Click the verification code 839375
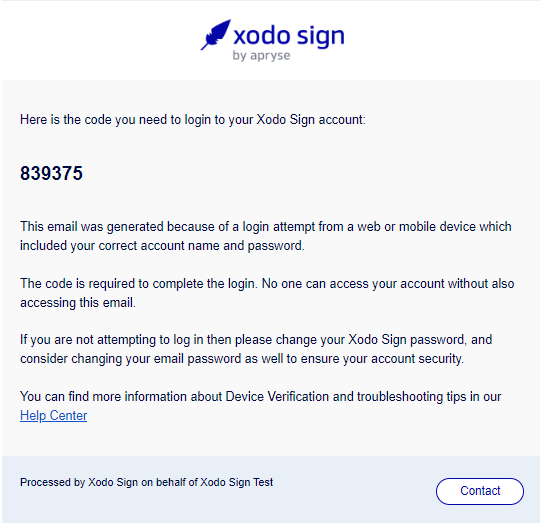The height and width of the screenshot is (525, 540). coord(51,173)
